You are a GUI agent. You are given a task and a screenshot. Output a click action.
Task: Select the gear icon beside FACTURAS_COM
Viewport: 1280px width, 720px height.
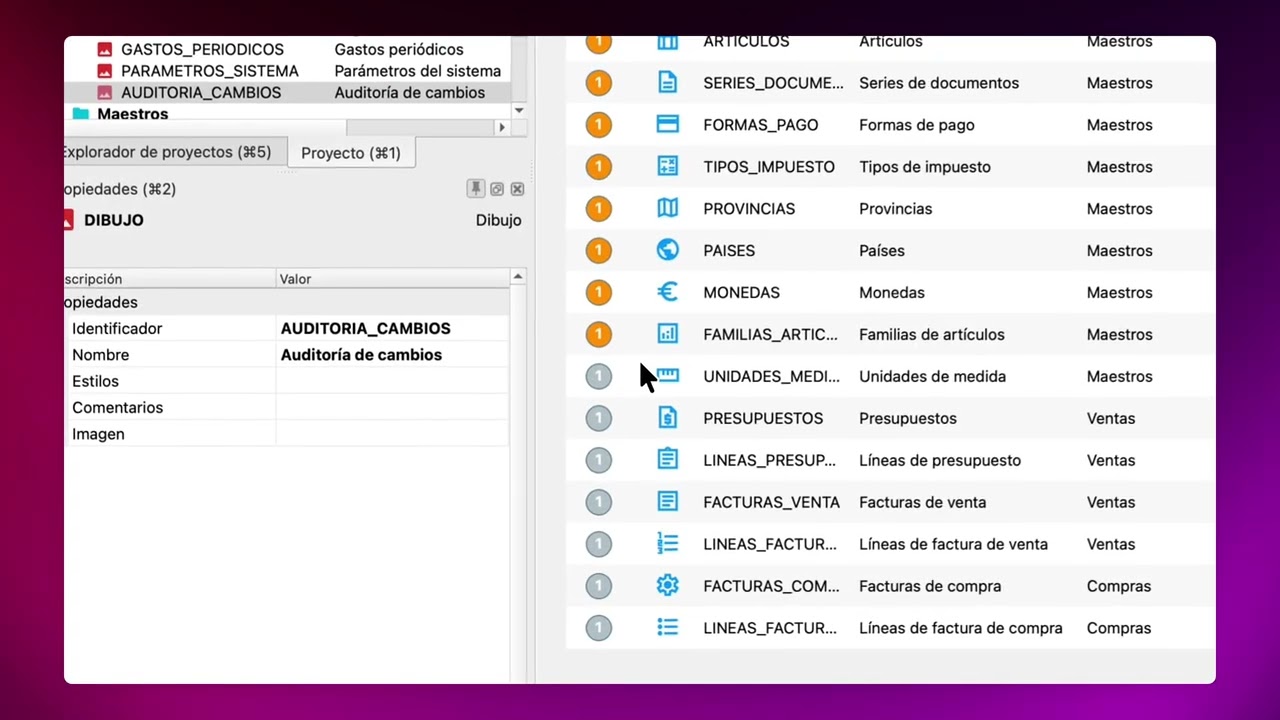pyautogui.click(x=667, y=586)
